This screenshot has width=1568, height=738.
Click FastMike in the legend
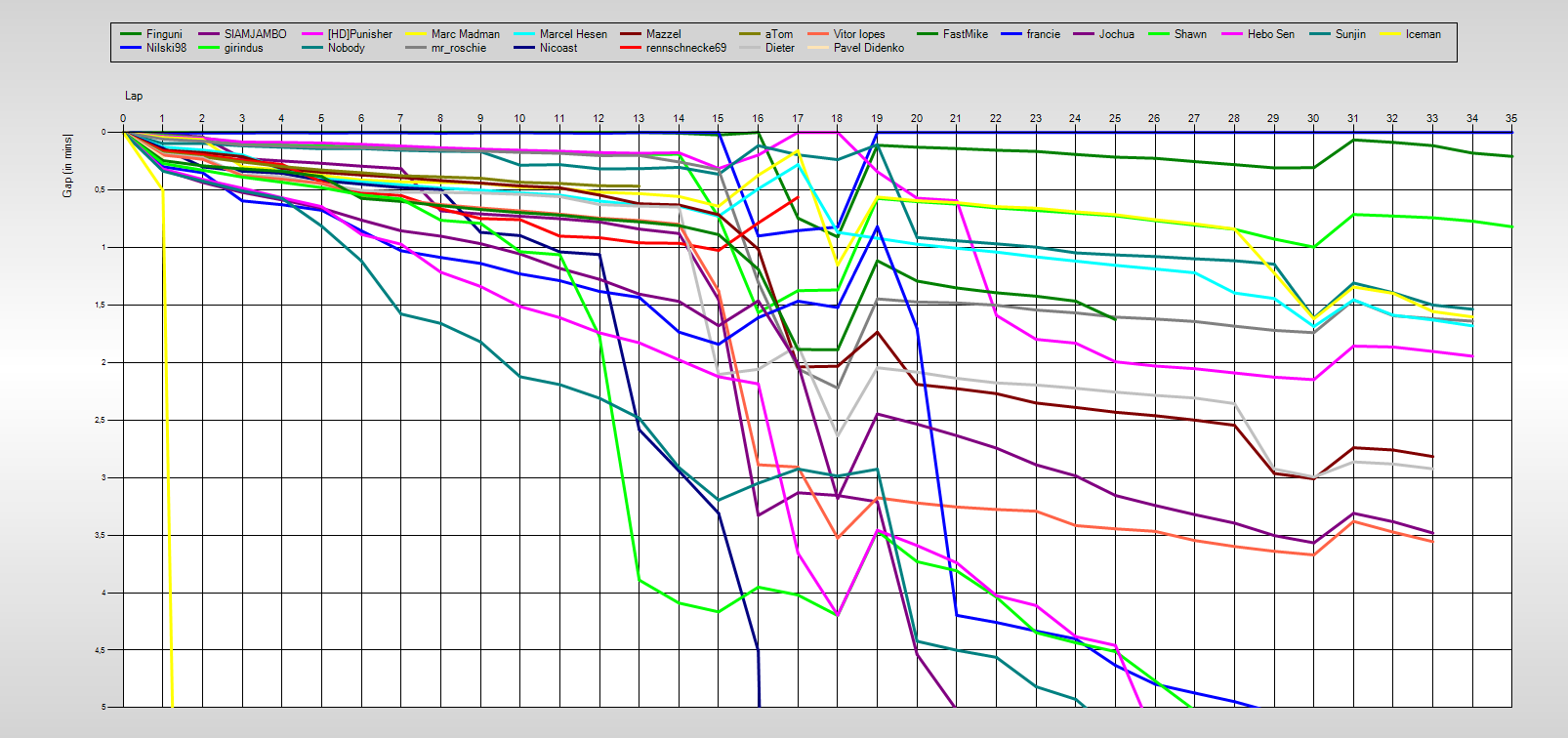pyautogui.click(x=965, y=34)
